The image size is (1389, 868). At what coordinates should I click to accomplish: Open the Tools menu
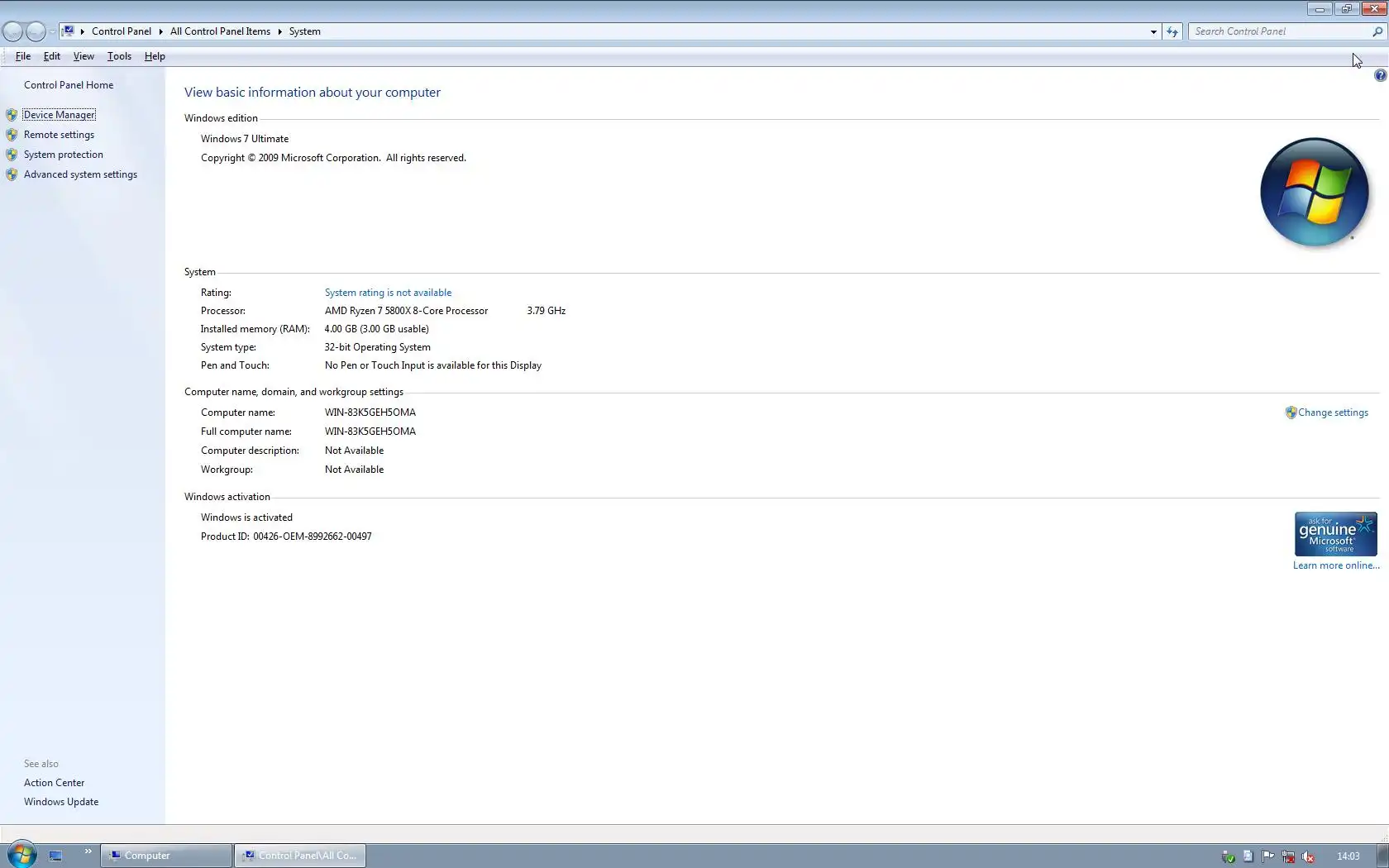pos(119,56)
